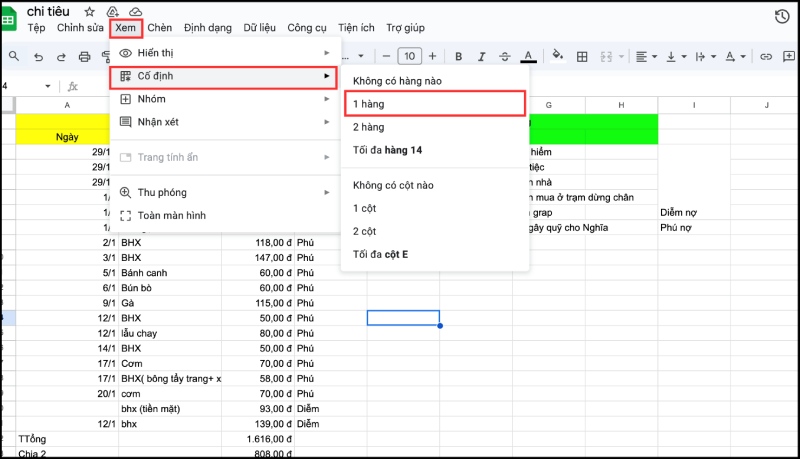
Task: Print the spreadsheet
Action: (84, 57)
